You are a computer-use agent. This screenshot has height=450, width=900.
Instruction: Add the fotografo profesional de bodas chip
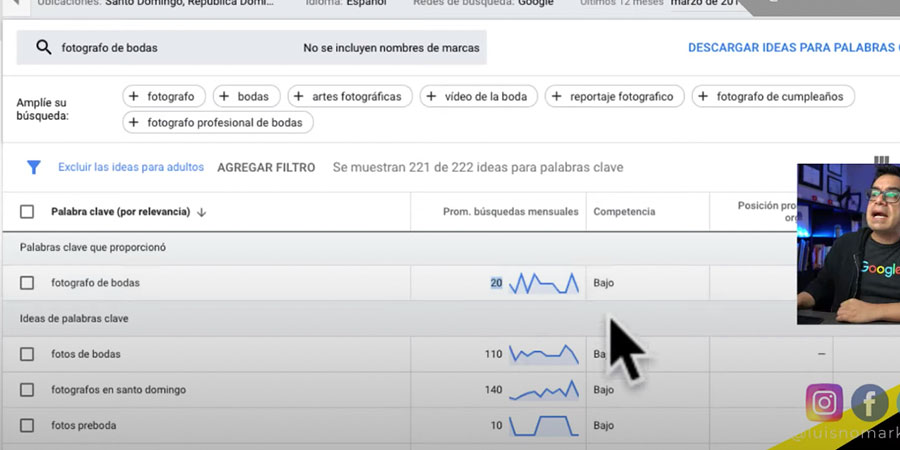click(x=218, y=122)
